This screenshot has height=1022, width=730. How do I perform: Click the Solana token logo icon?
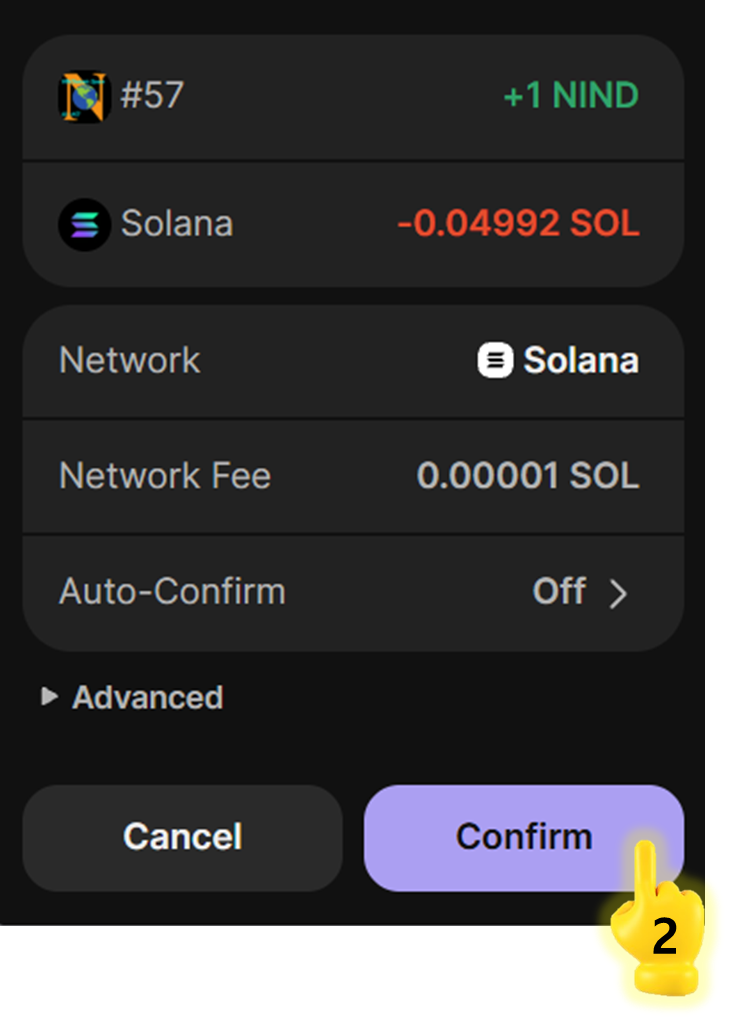coord(84,224)
